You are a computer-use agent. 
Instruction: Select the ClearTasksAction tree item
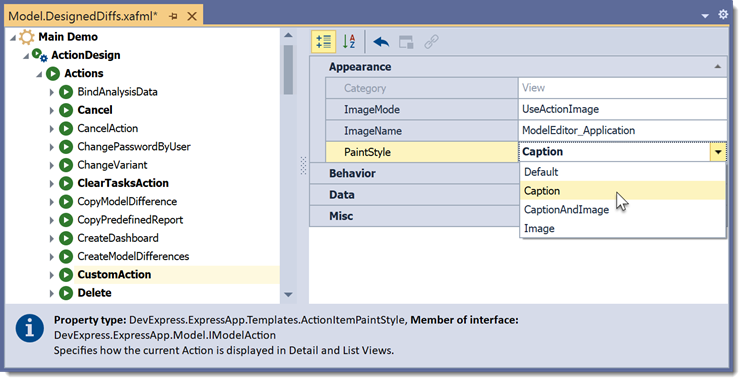pos(123,183)
